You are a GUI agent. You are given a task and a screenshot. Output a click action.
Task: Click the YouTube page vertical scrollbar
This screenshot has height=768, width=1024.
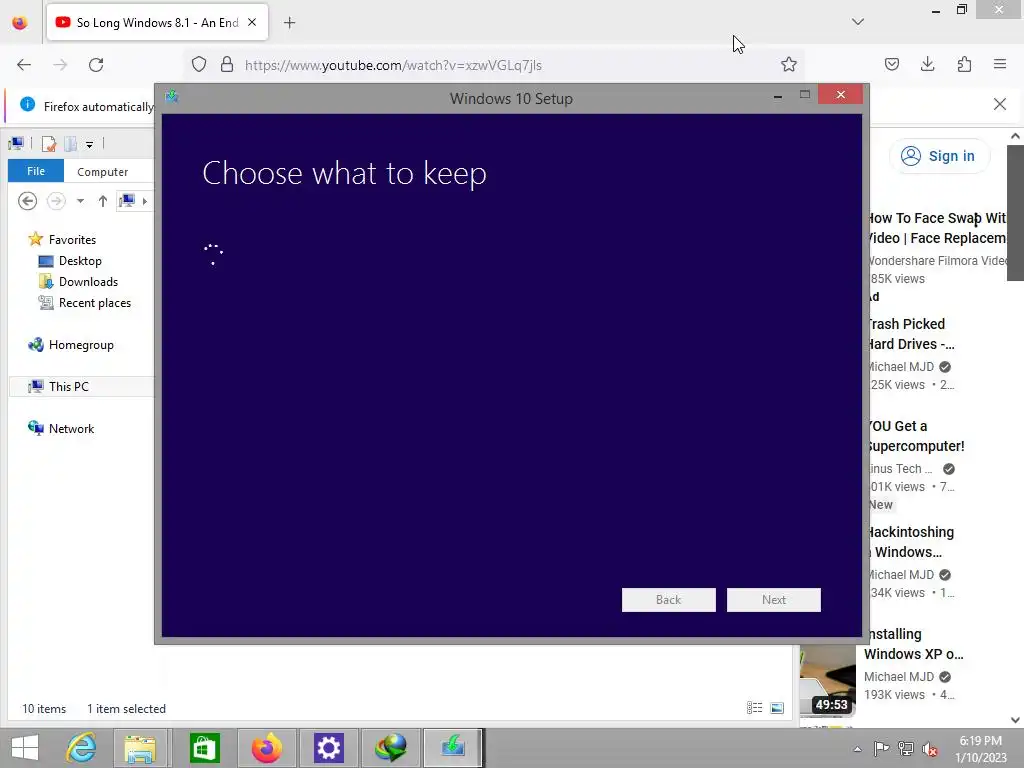click(1014, 213)
